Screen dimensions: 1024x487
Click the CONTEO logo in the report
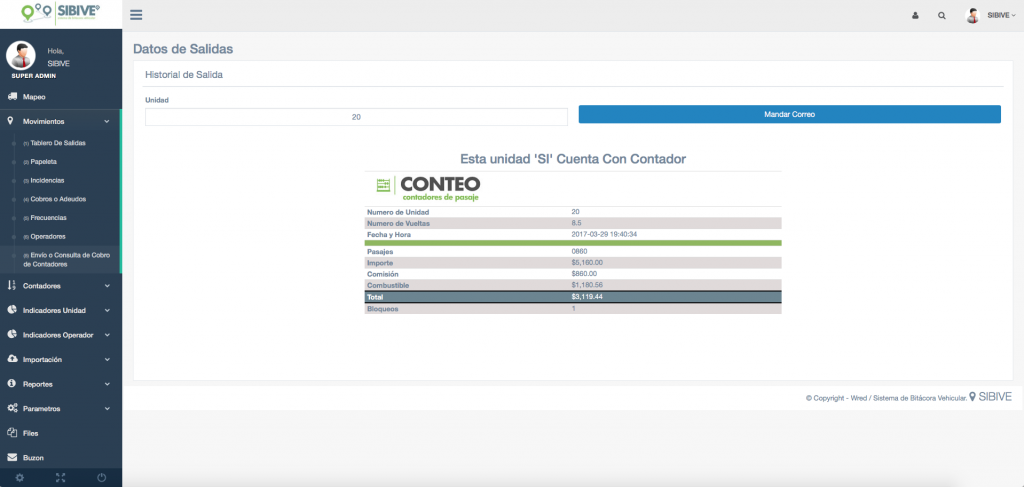(428, 187)
